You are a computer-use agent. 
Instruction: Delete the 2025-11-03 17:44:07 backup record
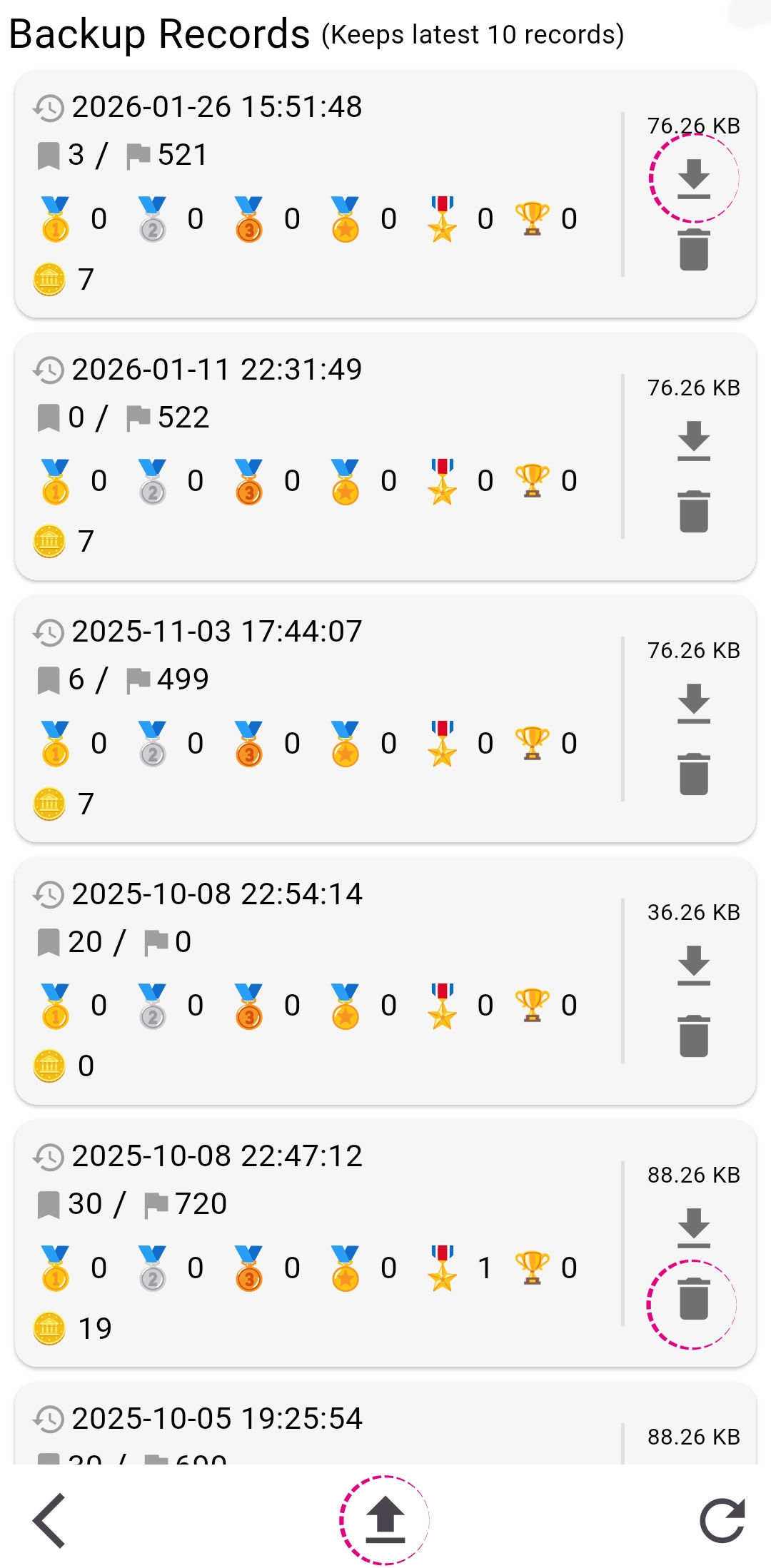[x=693, y=774]
